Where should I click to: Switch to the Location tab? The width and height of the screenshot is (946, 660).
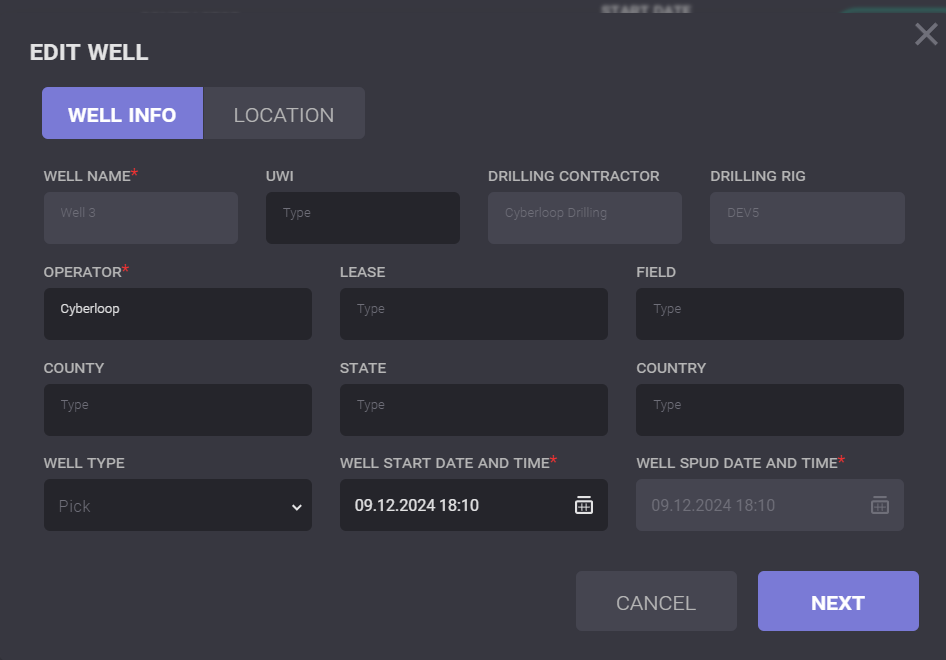[x=284, y=114]
